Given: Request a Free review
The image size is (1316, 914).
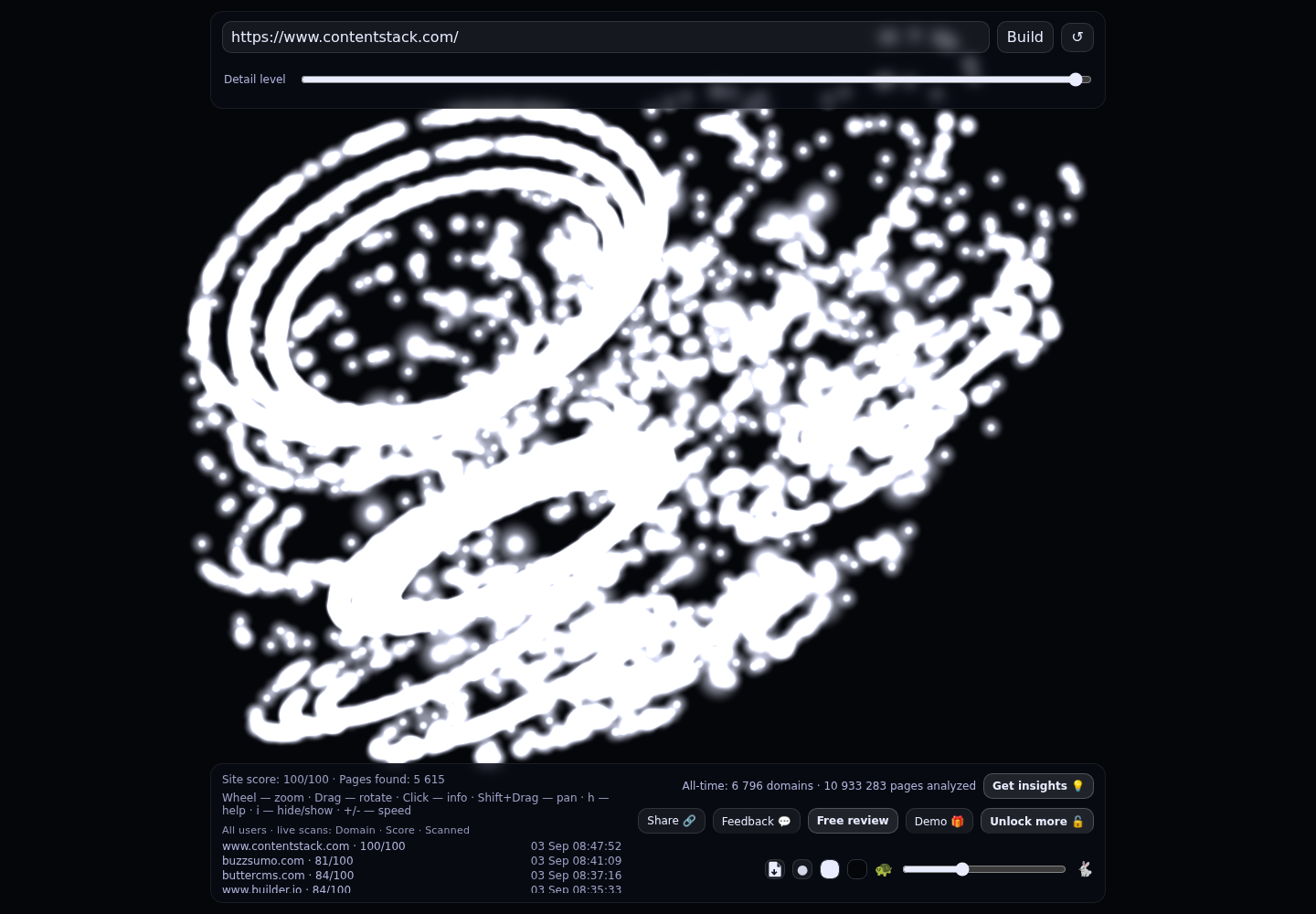Looking at the screenshot, I should click(x=853, y=821).
